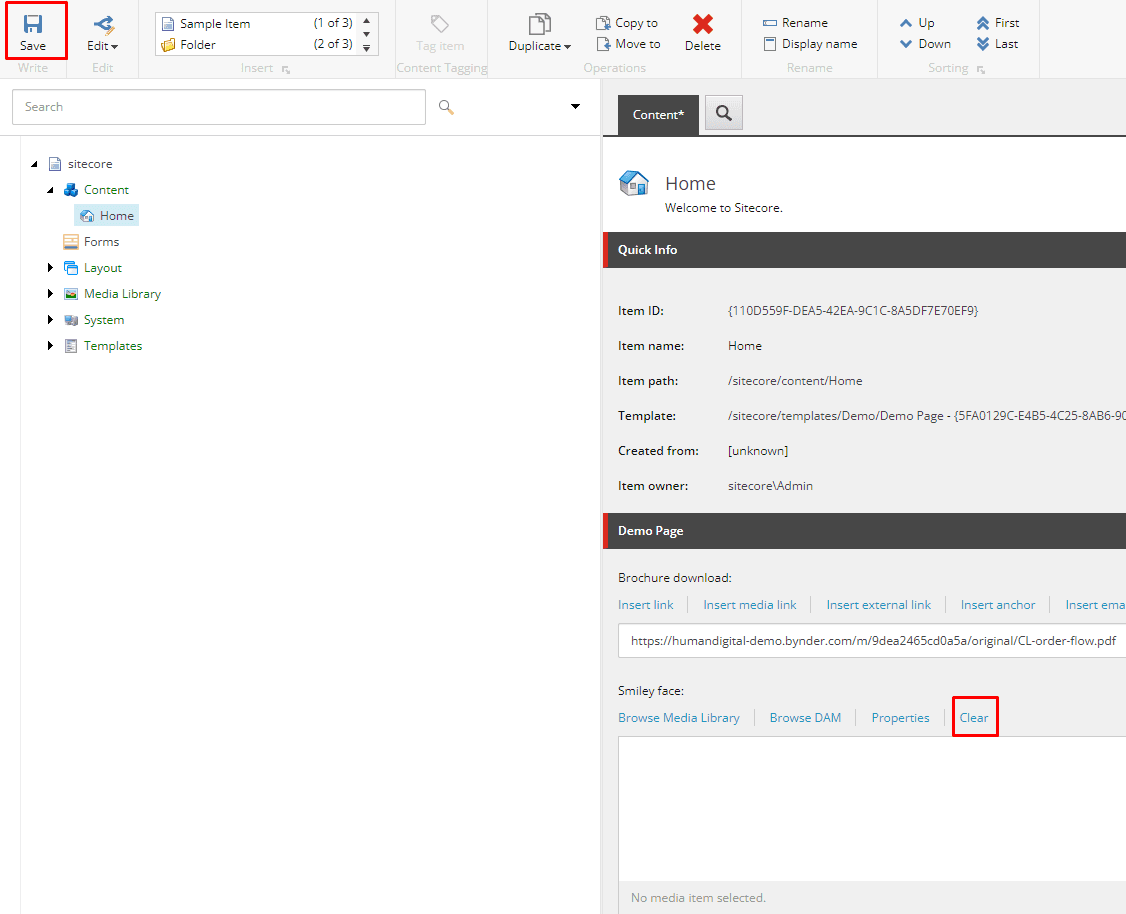Expand the Templates tree node
This screenshot has width=1126, height=914.
51,346
